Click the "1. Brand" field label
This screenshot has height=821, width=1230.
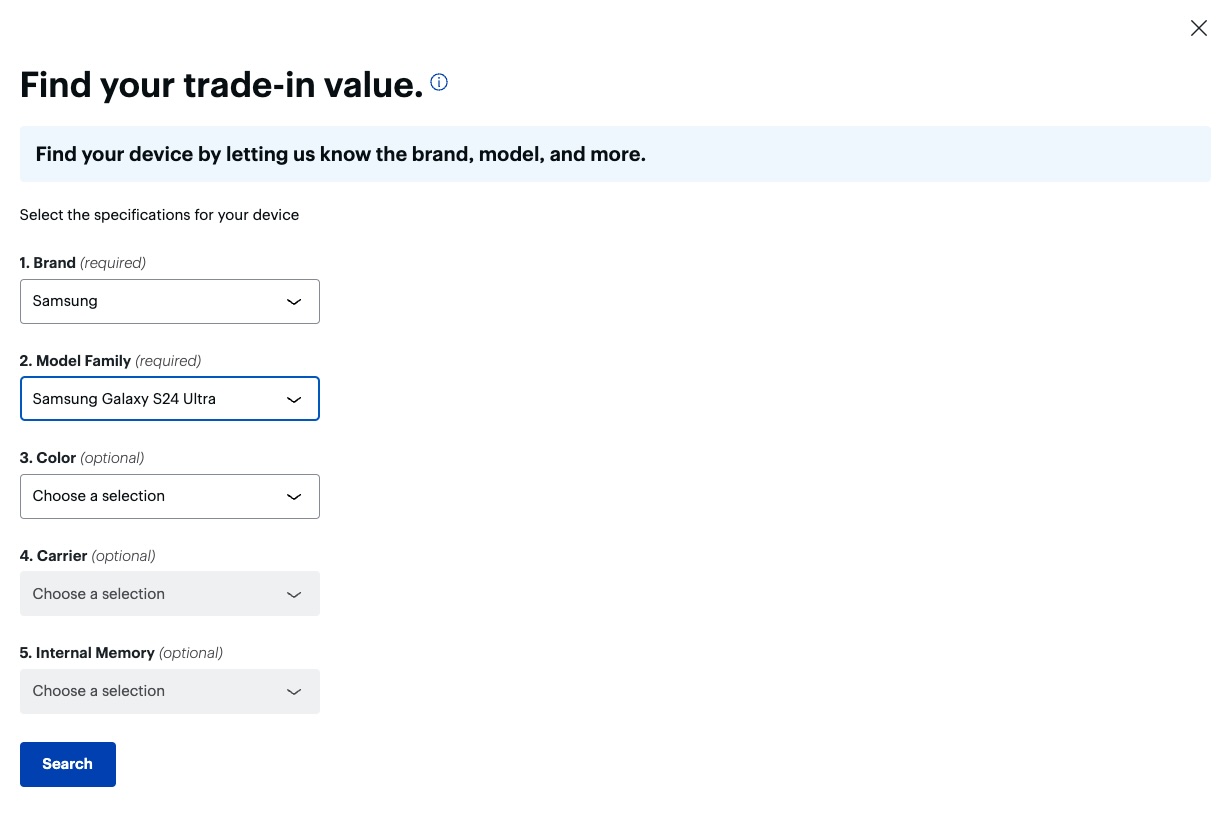point(48,263)
